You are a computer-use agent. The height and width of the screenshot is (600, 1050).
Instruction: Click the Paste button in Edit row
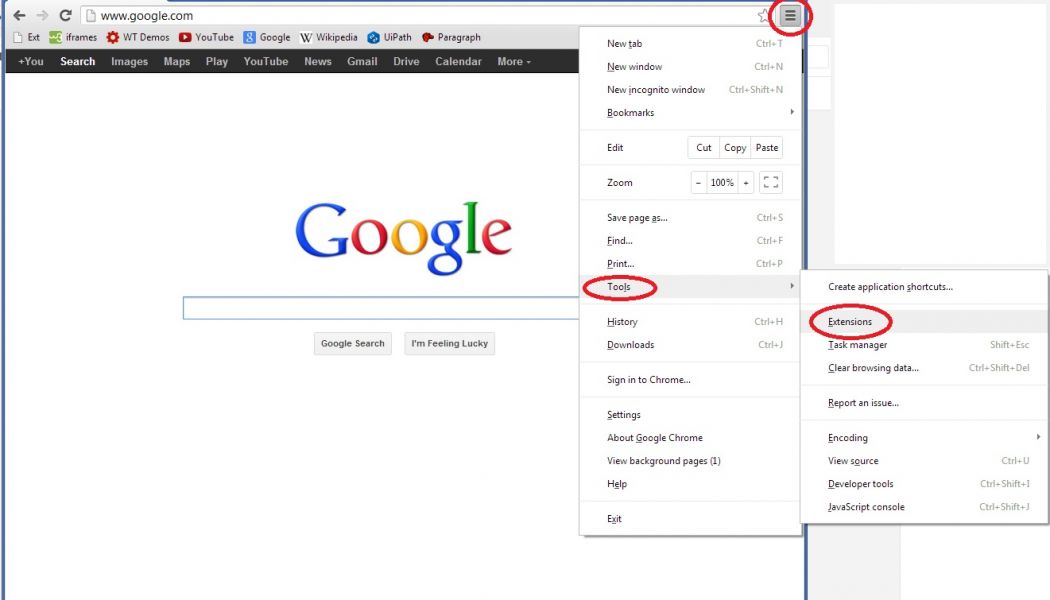point(767,148)
